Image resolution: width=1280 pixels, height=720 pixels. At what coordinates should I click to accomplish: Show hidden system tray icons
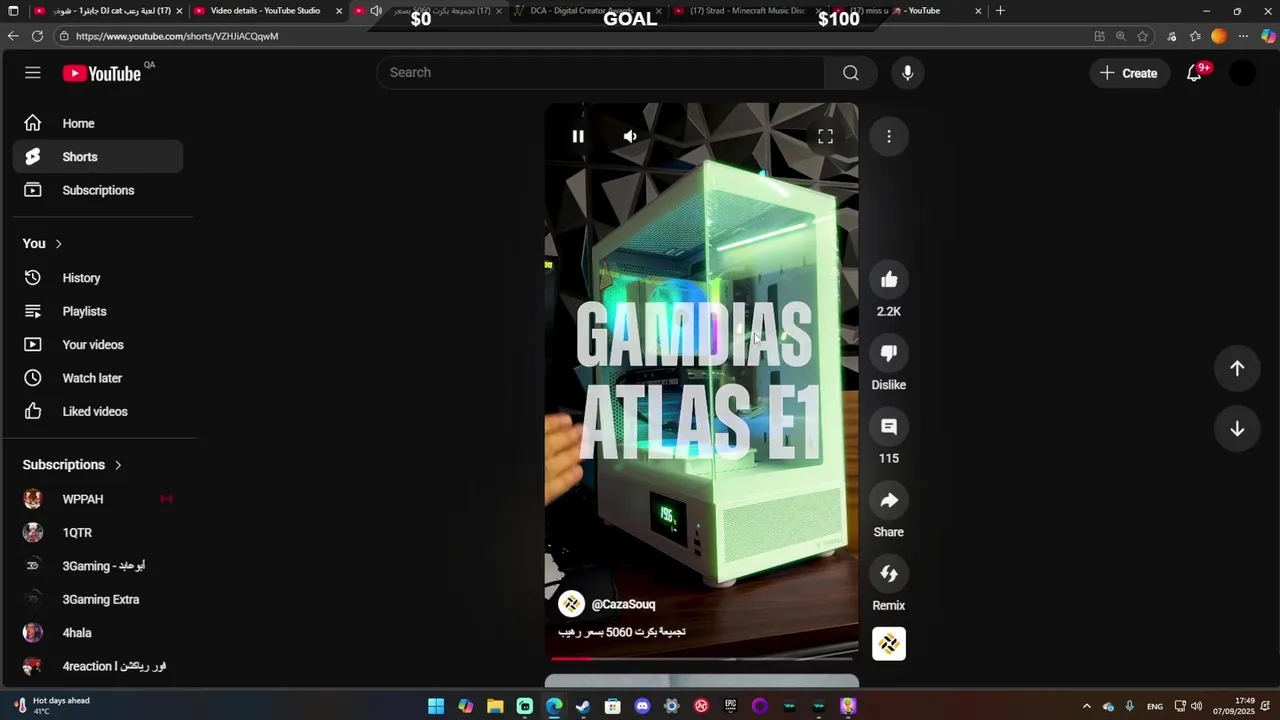tap(1087, 706)
